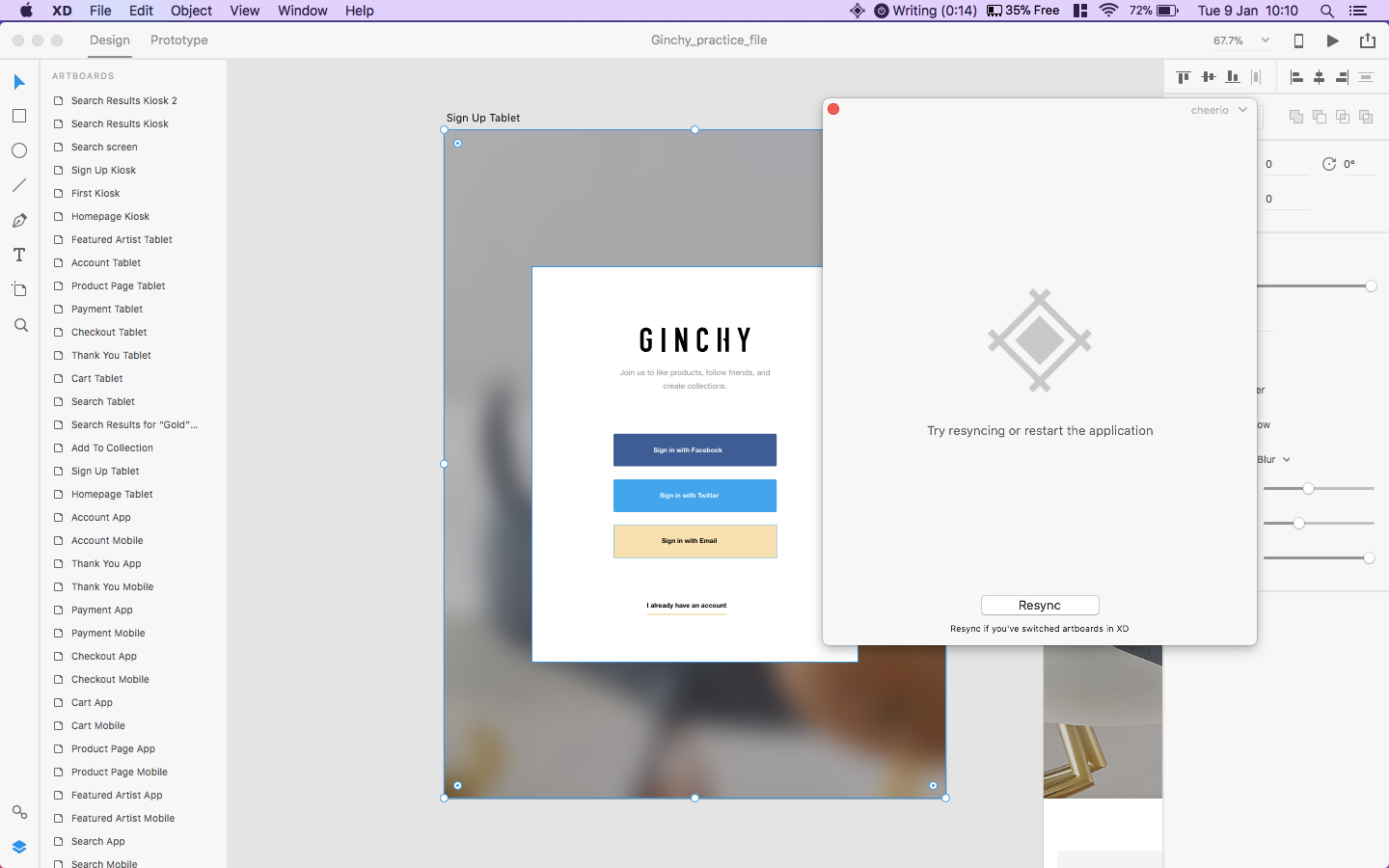
Task: Open the Assets panel icon
Action: coord(19,812)
